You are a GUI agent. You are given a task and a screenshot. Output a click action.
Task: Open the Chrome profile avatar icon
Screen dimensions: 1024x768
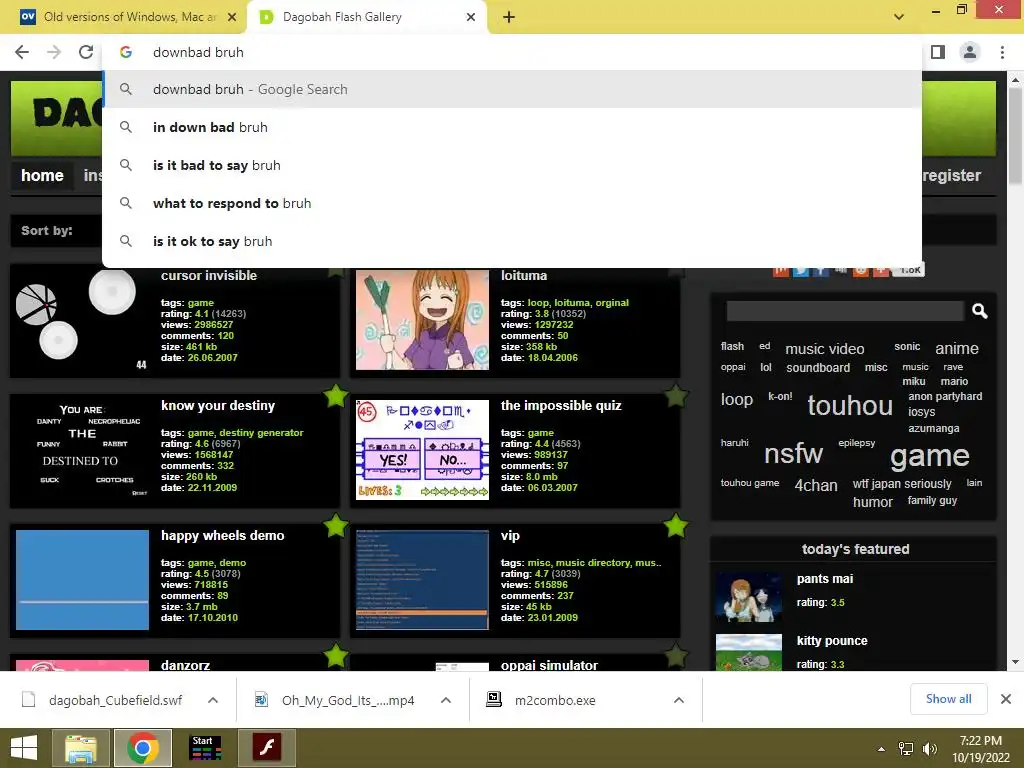970,52
